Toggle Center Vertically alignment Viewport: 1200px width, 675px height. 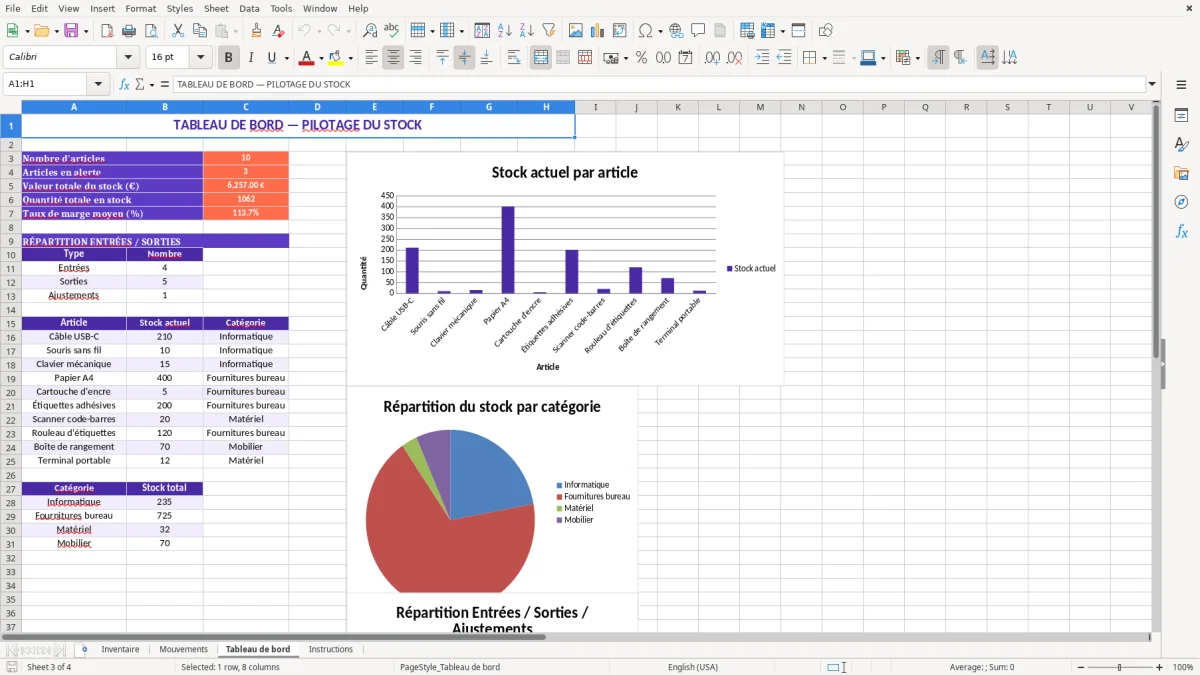click(464, 58)
